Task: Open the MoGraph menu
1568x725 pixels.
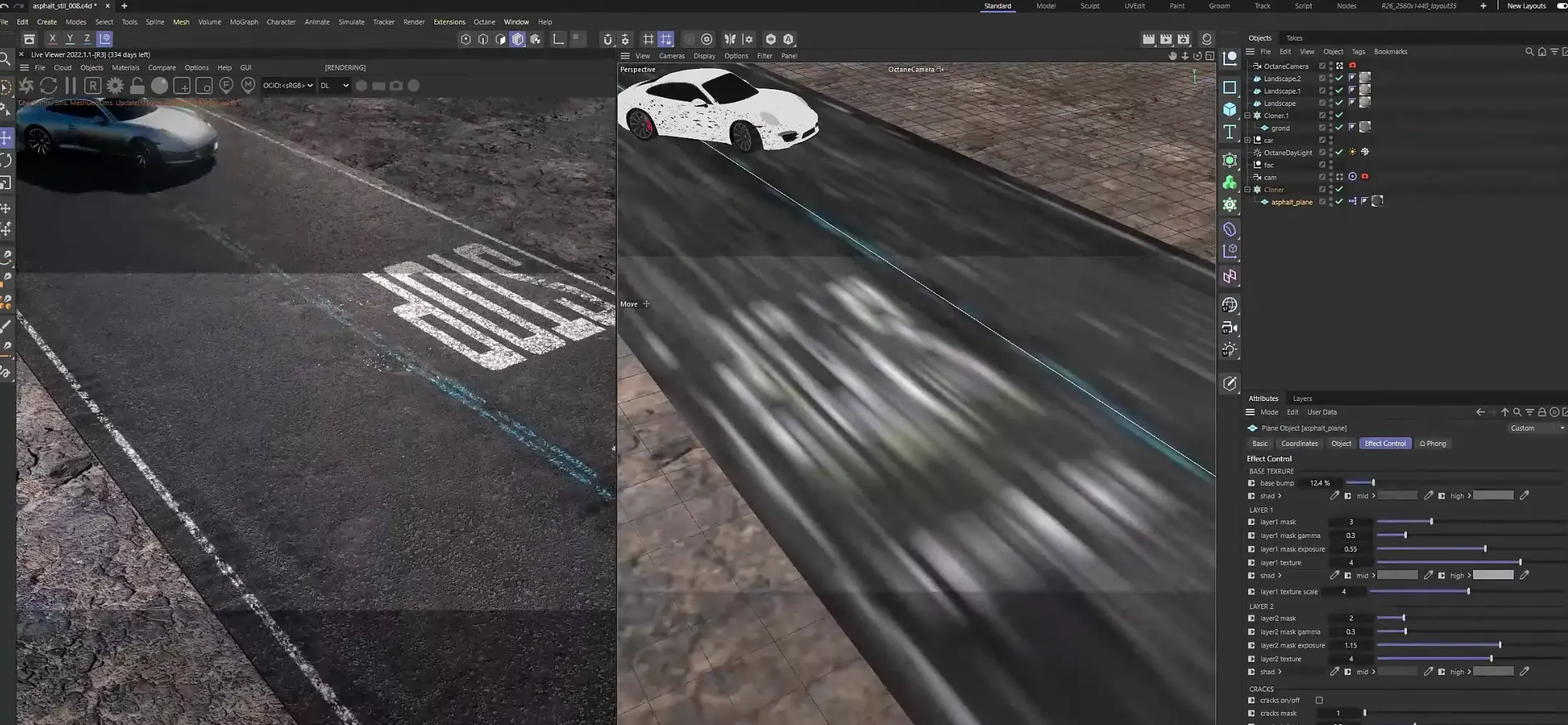Action: coord(244,22)
